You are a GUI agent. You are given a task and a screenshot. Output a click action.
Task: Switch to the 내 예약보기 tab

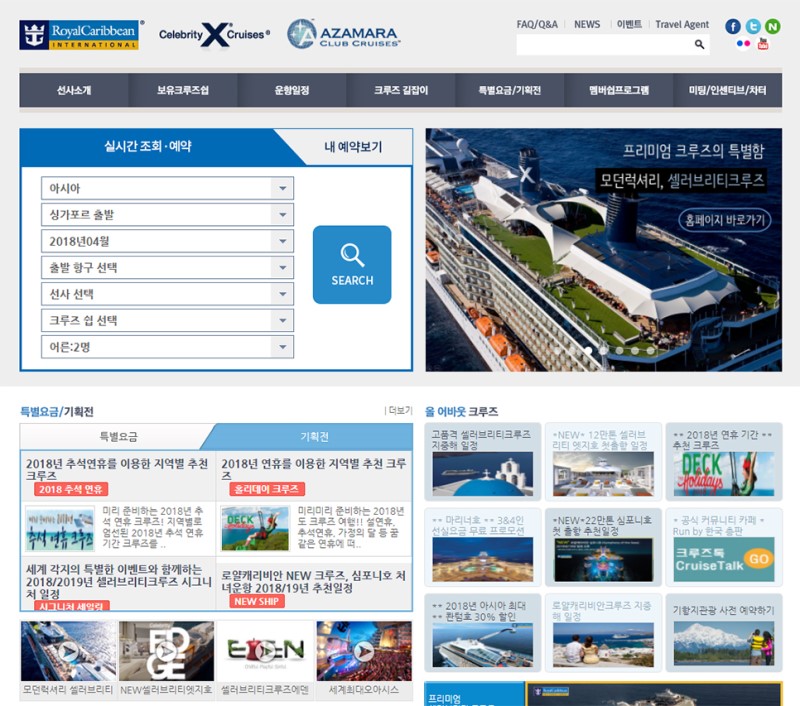click(x=353, y=147)
